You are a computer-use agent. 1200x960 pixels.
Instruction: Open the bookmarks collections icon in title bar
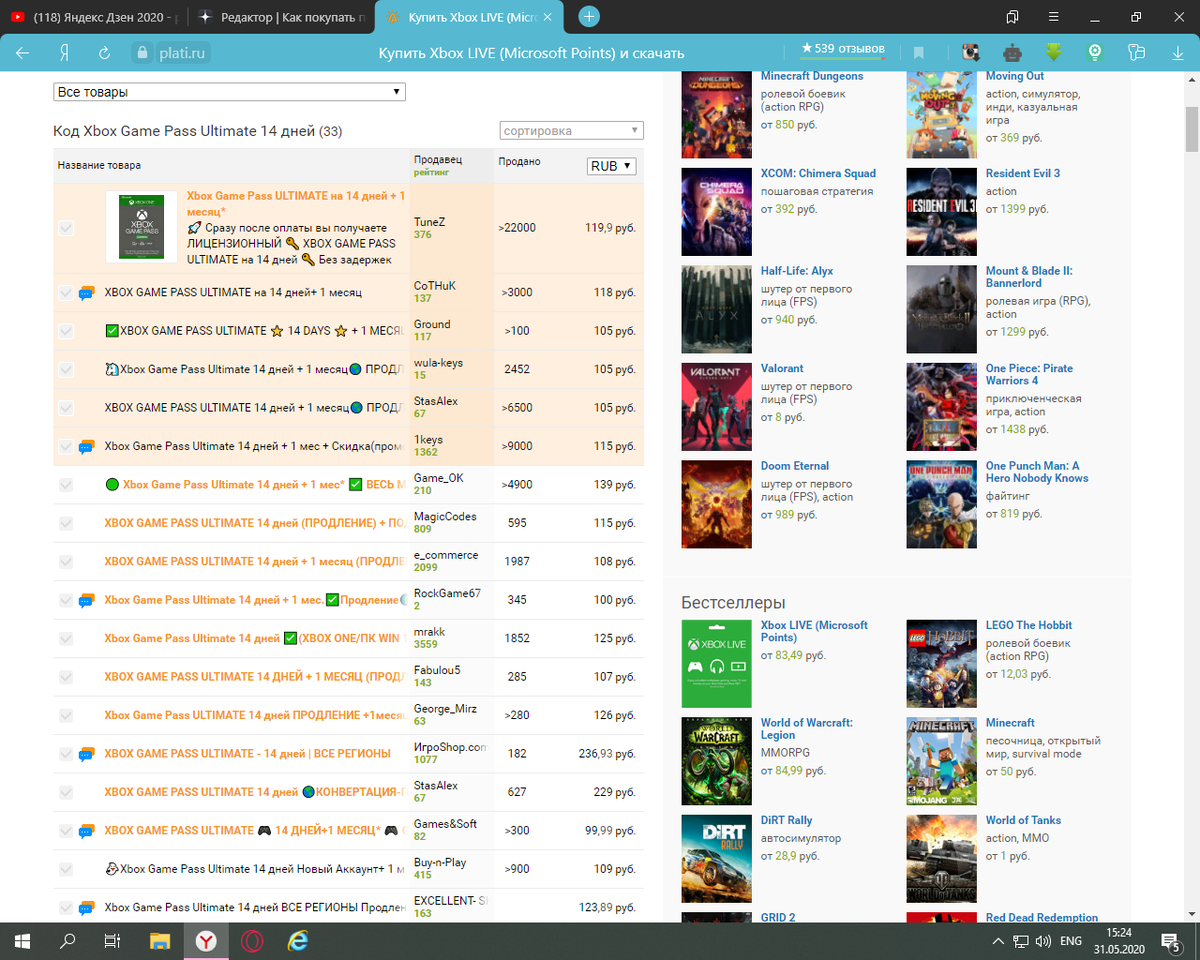coord(1013,16)
